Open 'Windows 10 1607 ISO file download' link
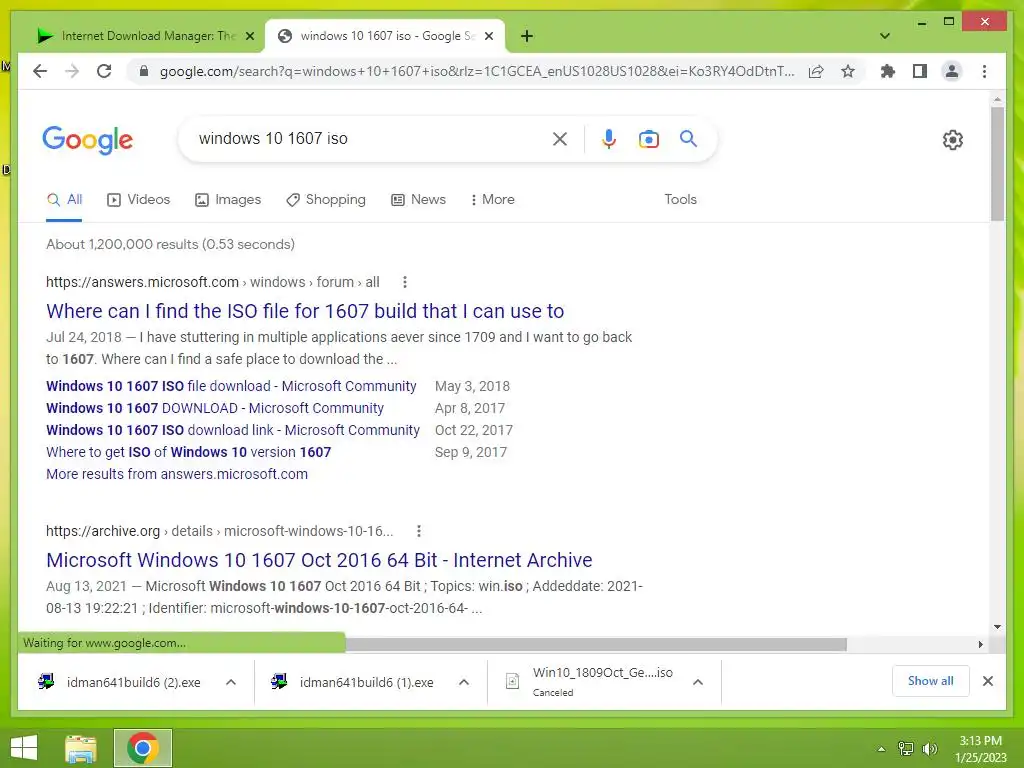1024x768 pixels. [x=231, y=386]
